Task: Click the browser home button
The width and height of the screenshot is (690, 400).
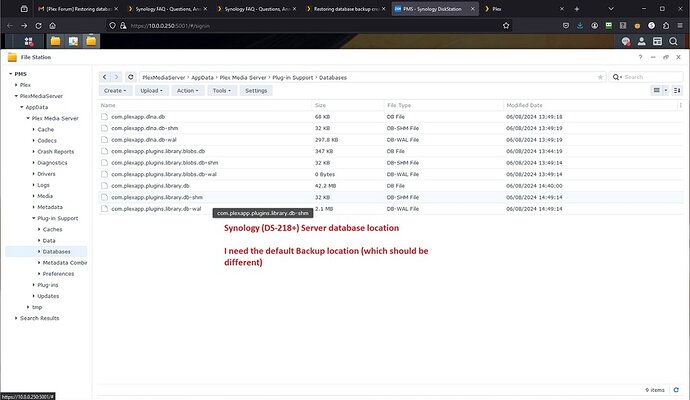Action: point(52,26)
